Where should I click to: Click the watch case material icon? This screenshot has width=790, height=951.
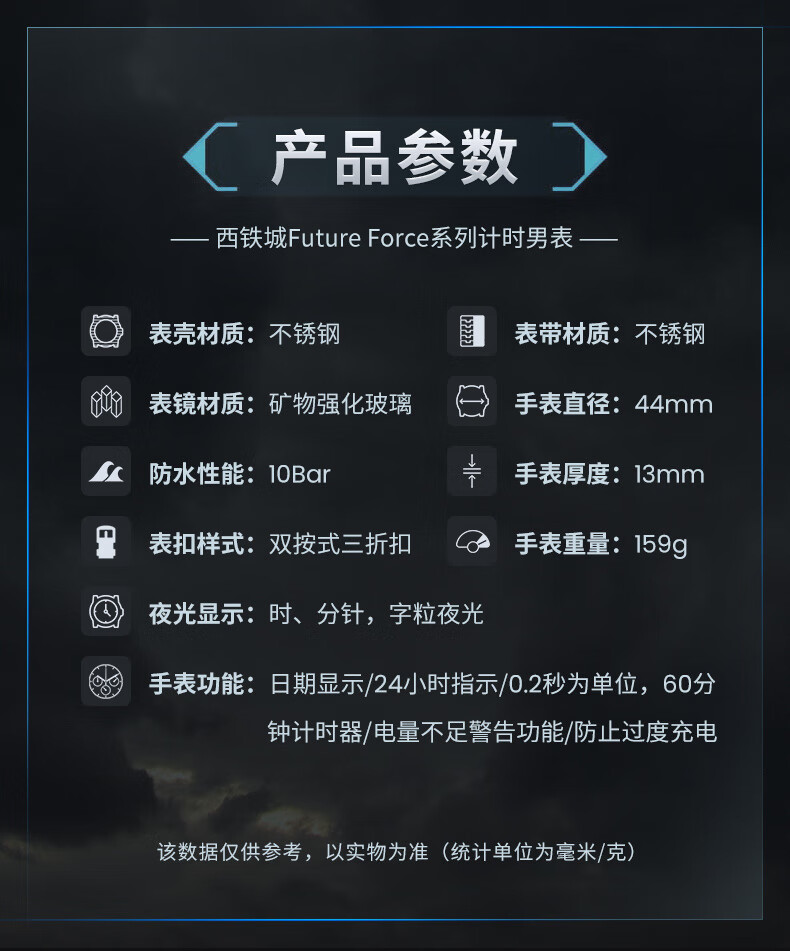tap(106, 332)
